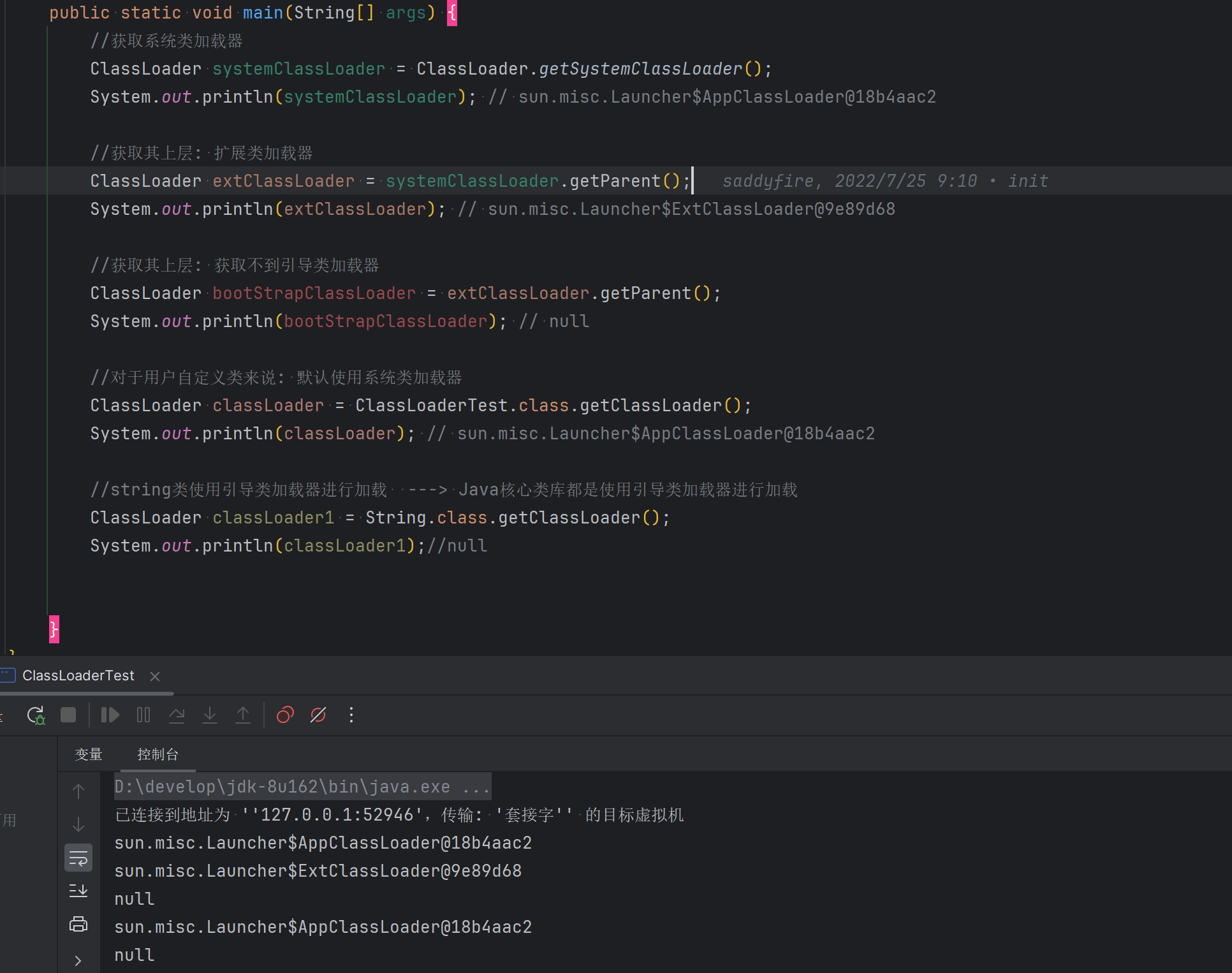
Task: Toggle mute breakpoints
Action: (318, 715)
